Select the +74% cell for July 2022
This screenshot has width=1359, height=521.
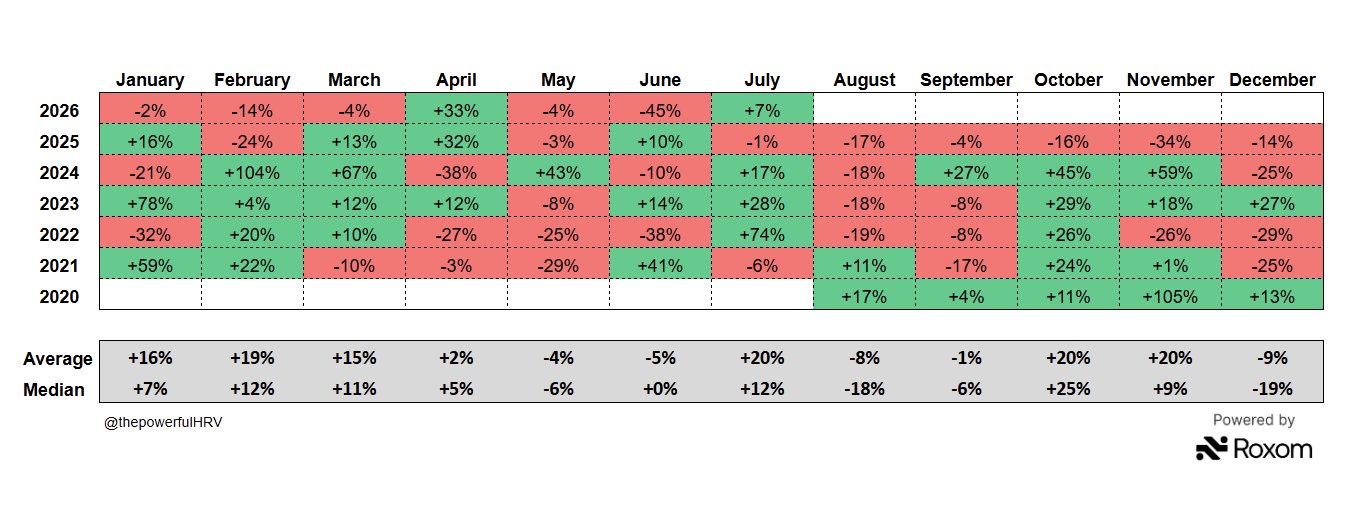coord(762,234)
